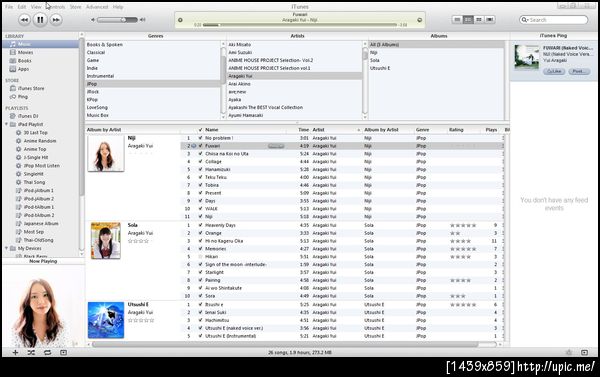The height and width of the screenshot is (377, 600).
Task: Uncheck the Orange song checkbox
Action: coord(200,233)
